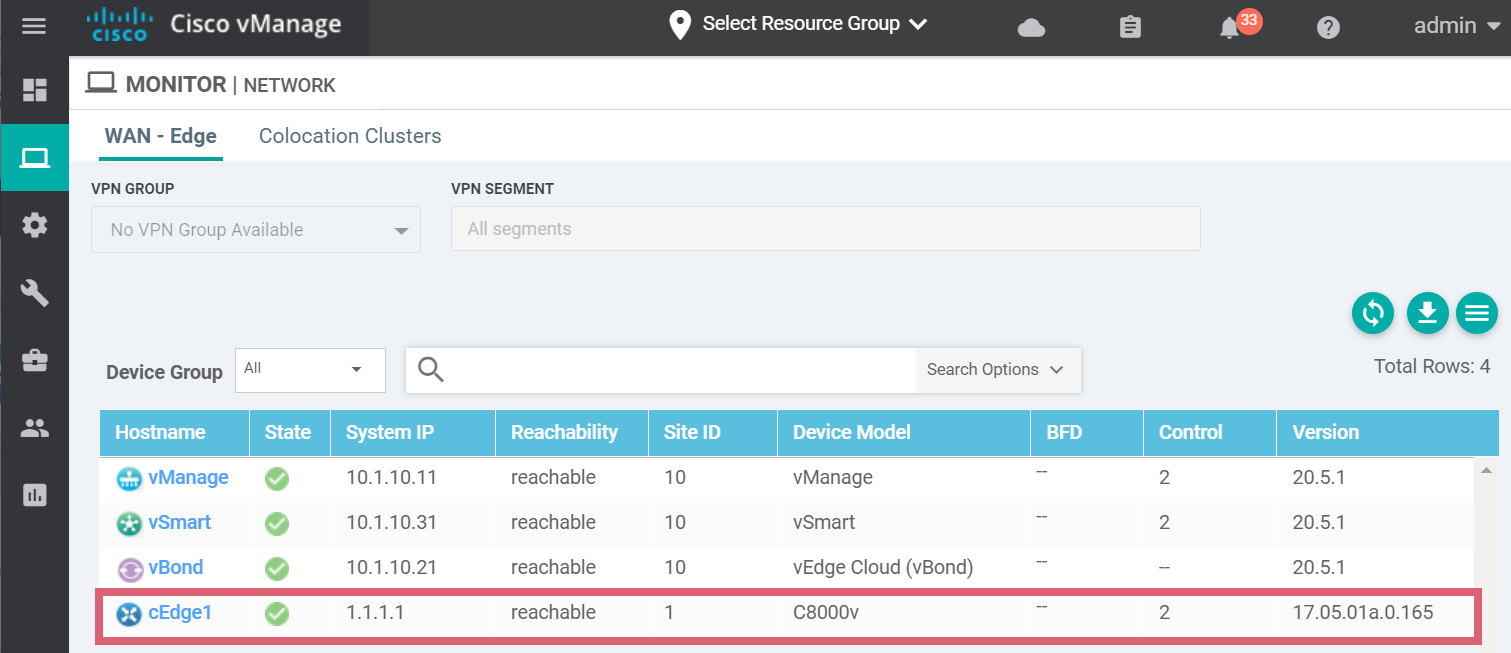The width and height of the screenshot is (1511, 653).
Task: Open the Administration people sidebar icon
Action: pos(35,428)
